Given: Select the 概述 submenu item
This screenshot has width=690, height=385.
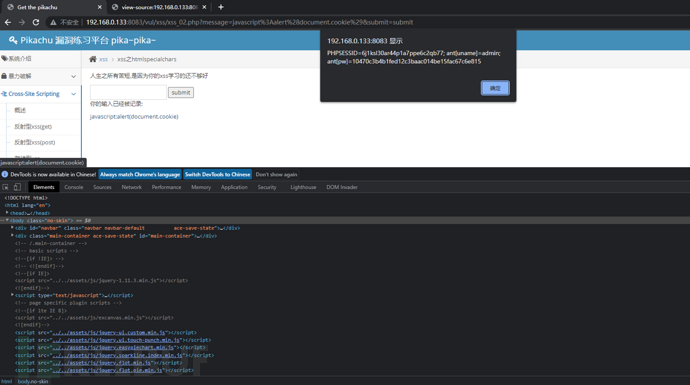Looking at the screenshot, I should 20,110.
